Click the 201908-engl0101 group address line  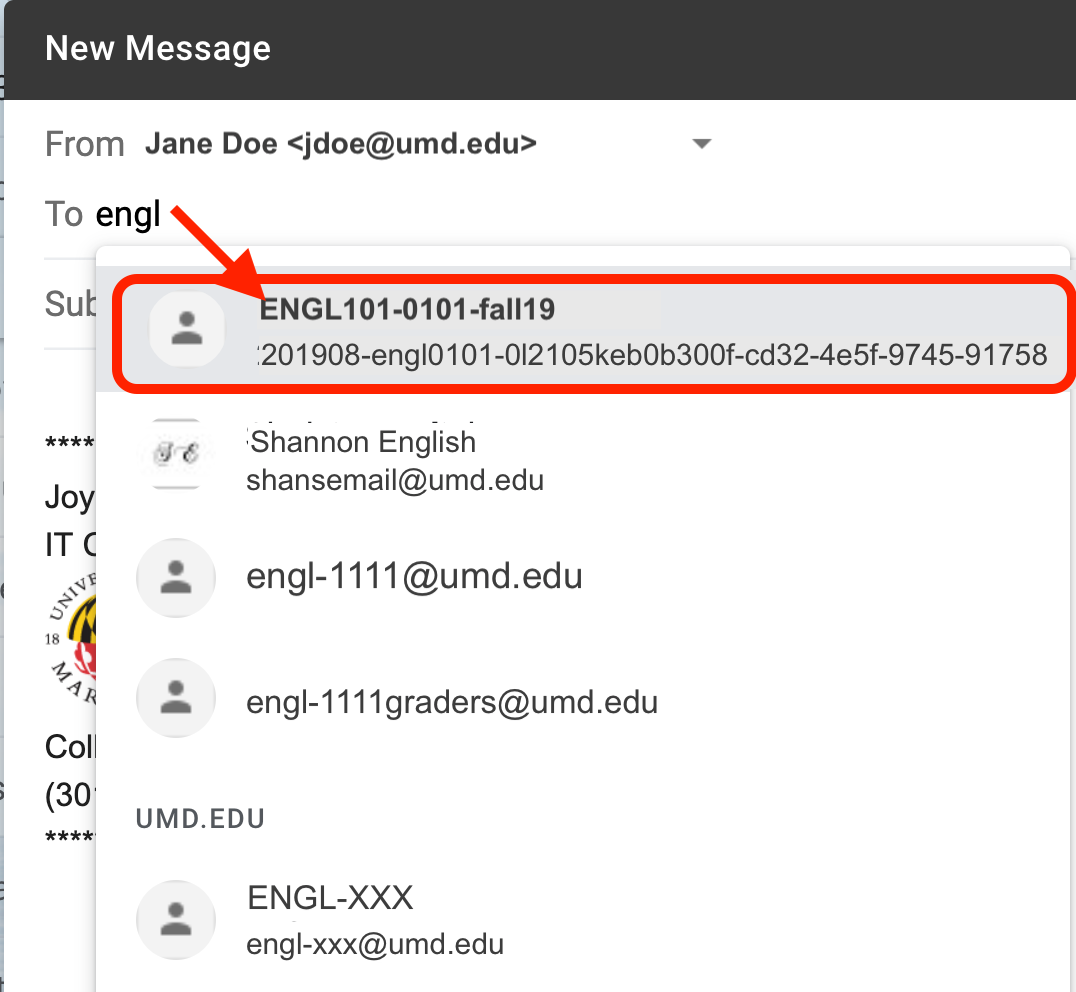pyautogui.click(x=653, y=355)
